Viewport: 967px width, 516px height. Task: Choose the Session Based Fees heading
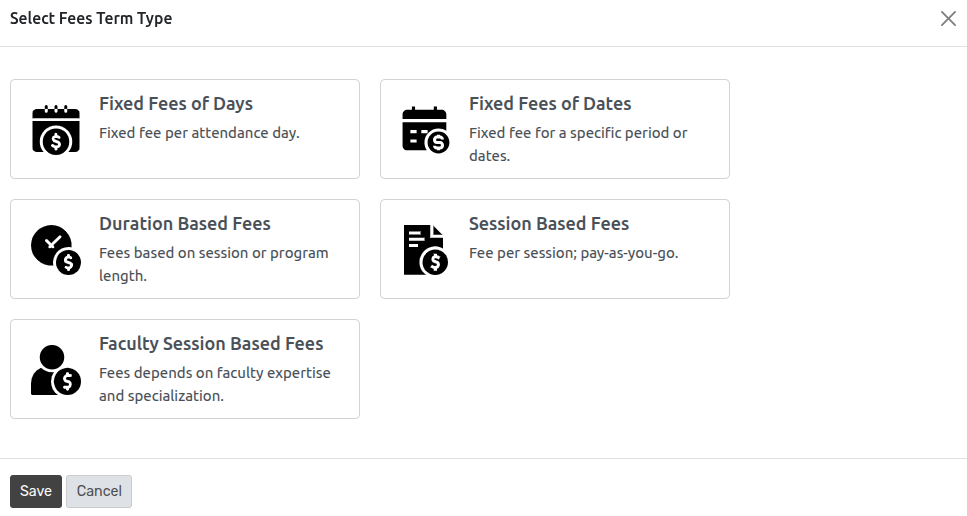[549, 224]
